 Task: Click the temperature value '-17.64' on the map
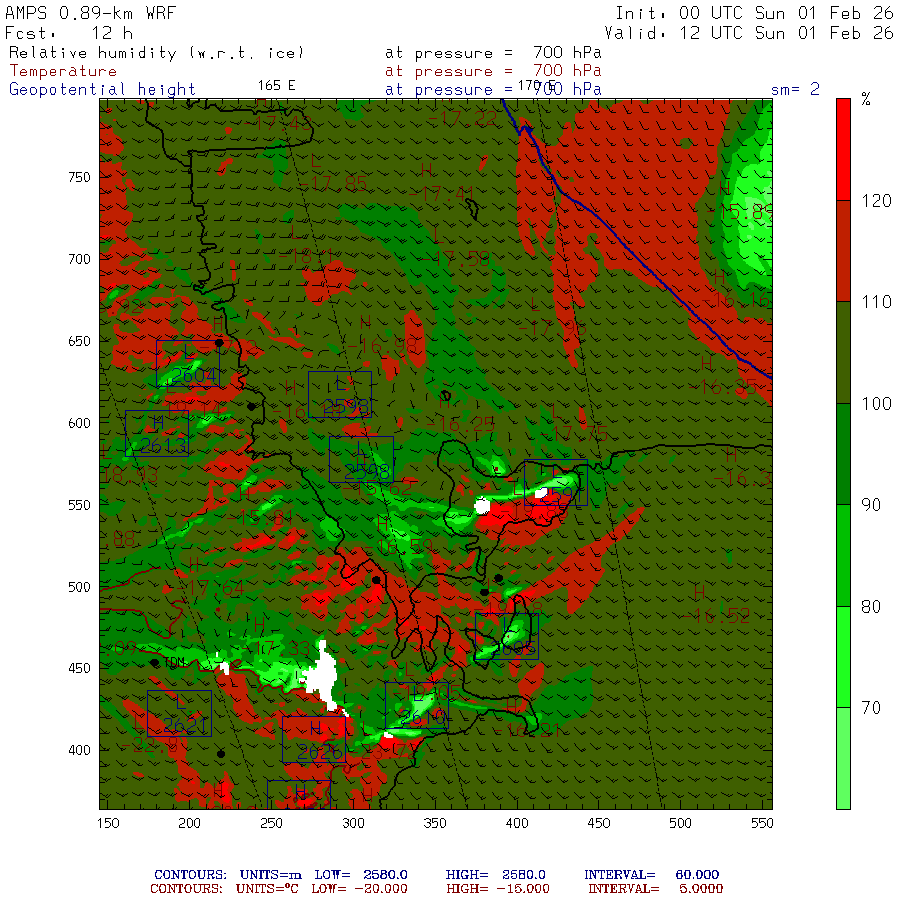tap(210, 588)
